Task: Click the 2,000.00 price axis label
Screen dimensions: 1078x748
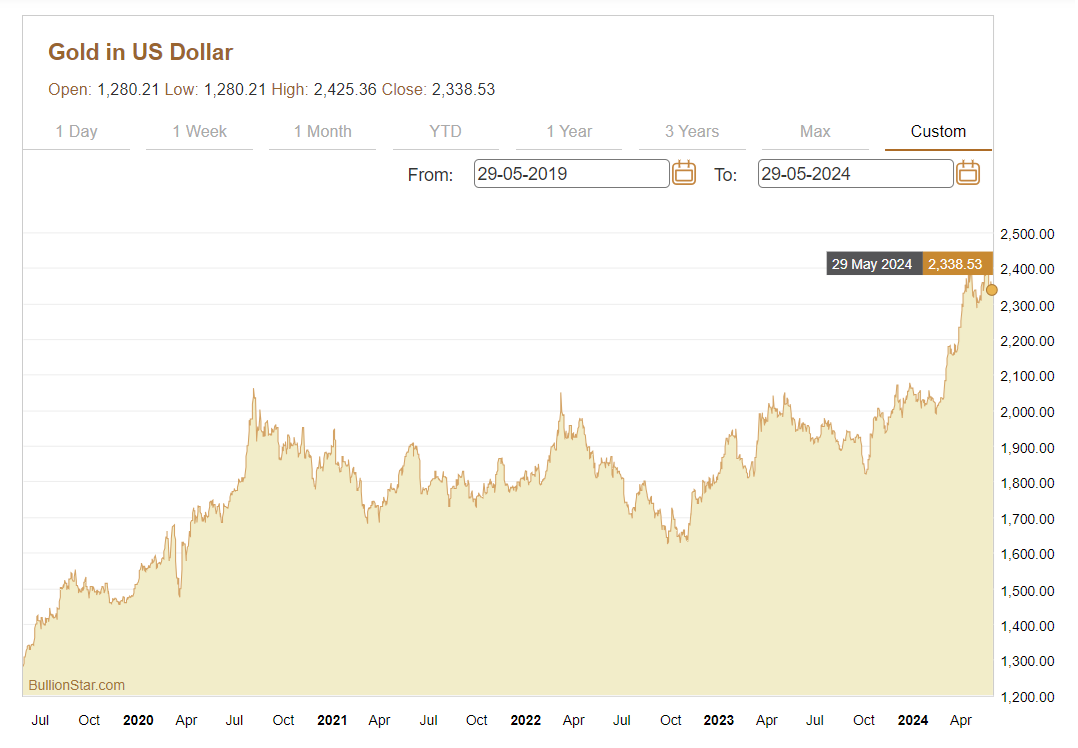Action: click(x=1032, y=412)
